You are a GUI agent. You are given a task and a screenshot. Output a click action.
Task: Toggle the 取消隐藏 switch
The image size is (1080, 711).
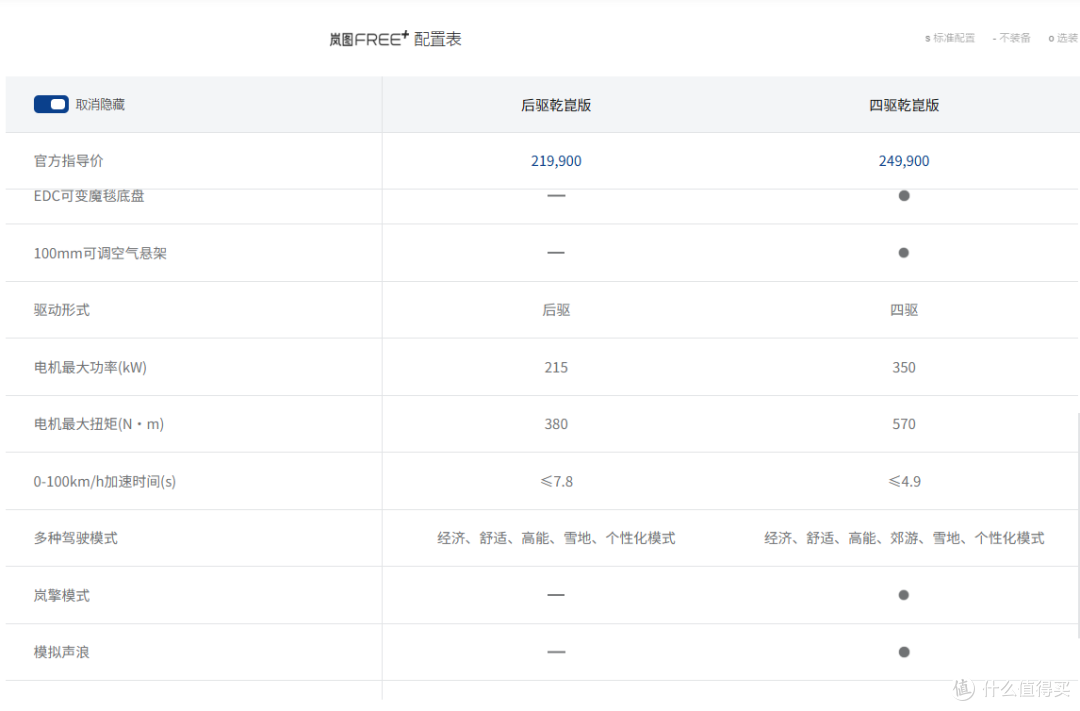pos(51,104)
